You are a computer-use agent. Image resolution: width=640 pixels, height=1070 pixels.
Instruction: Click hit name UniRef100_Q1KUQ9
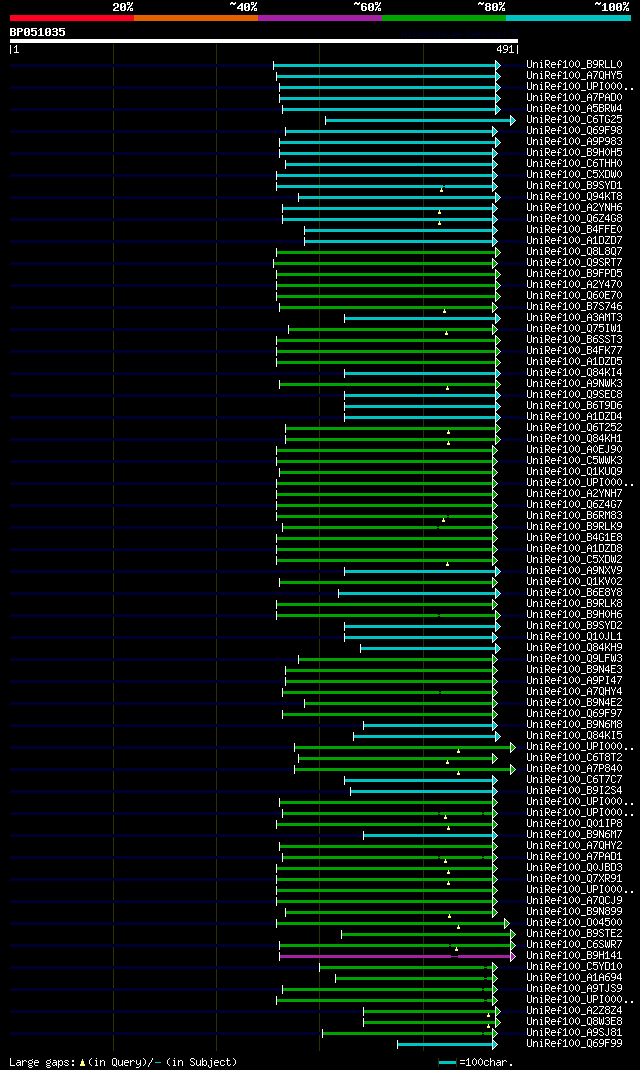coord(574,472)
